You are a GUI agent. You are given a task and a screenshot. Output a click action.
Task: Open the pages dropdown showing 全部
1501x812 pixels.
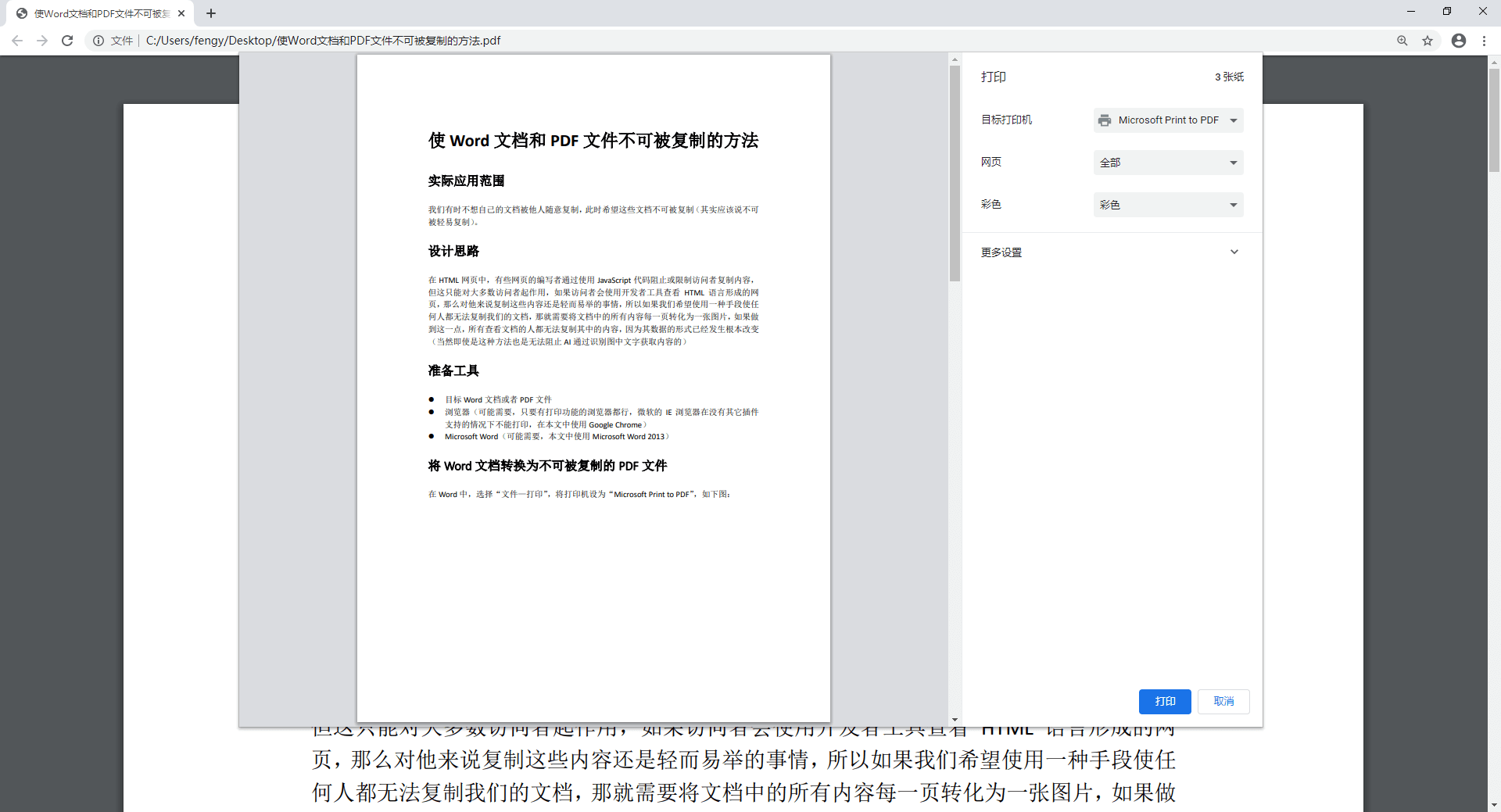pos(1168,163)
